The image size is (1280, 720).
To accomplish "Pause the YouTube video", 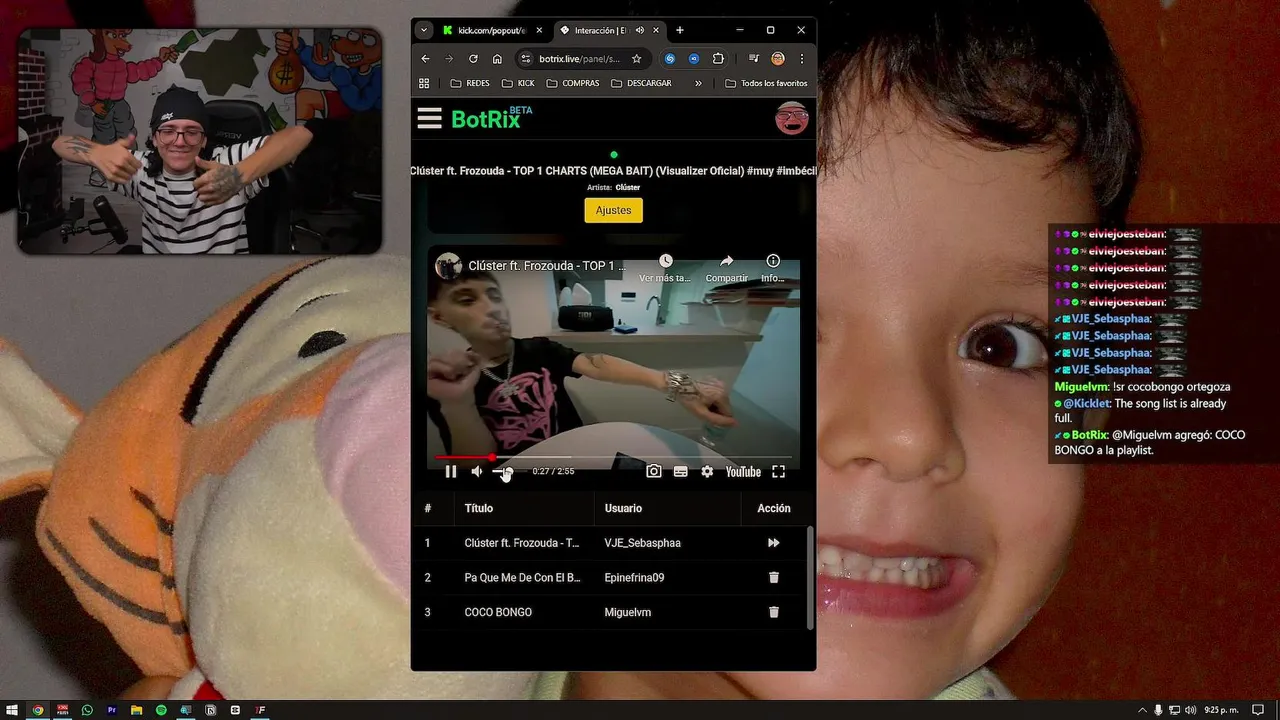I will pyautogui.click(x=451, y=472).
